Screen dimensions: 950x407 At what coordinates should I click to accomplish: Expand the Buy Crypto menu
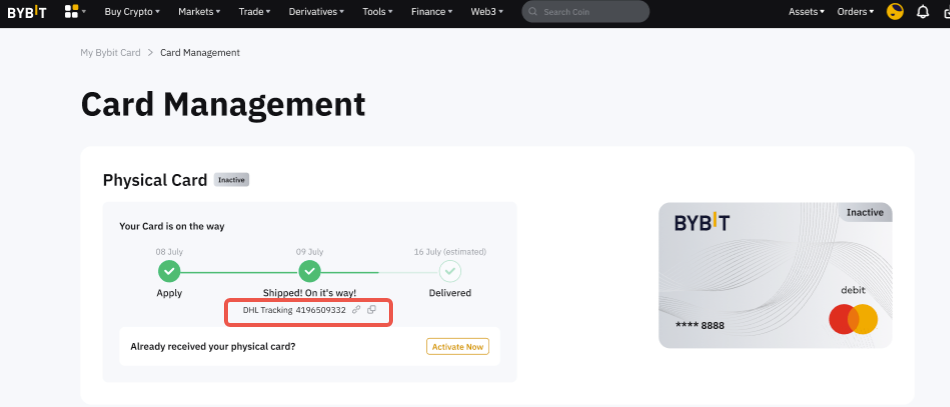tap(132, 12)
